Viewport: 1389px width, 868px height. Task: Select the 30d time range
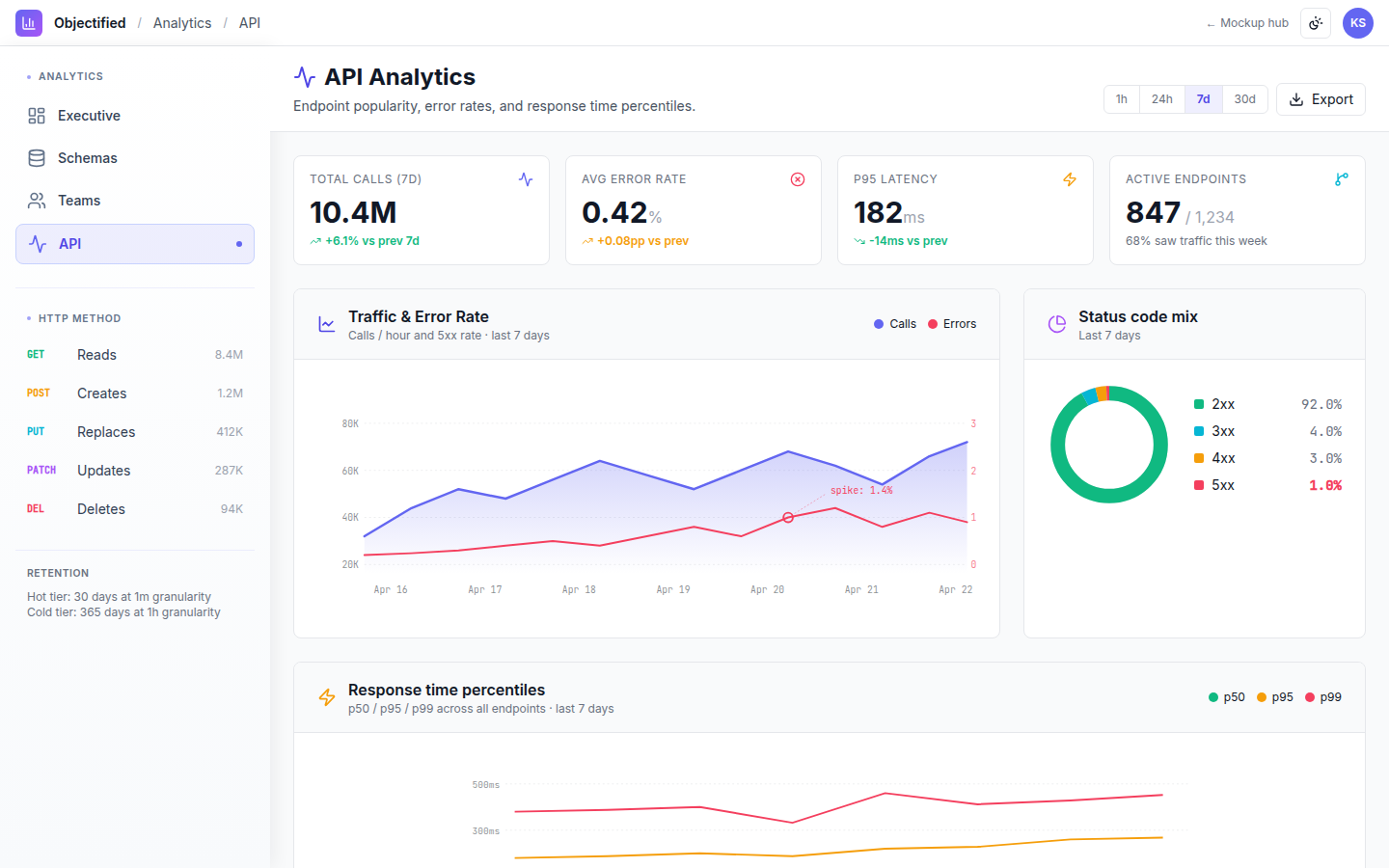click(x=1245, y=99)
